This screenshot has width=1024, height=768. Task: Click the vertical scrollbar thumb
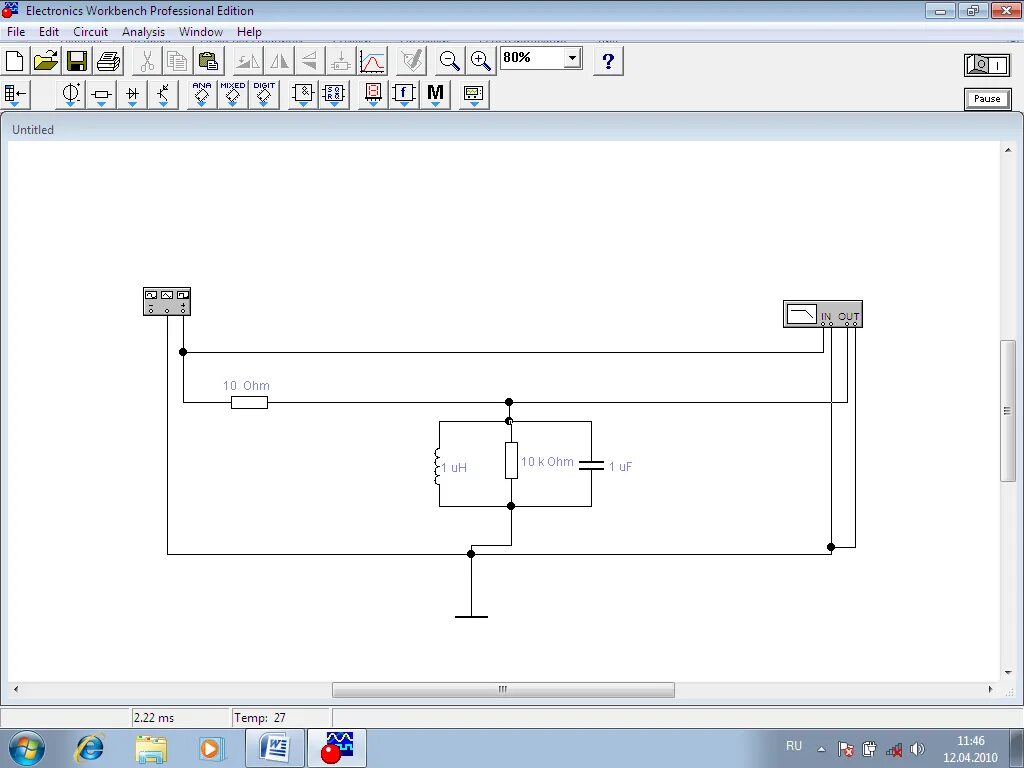pyautogui.click(x=1008, y=411)
